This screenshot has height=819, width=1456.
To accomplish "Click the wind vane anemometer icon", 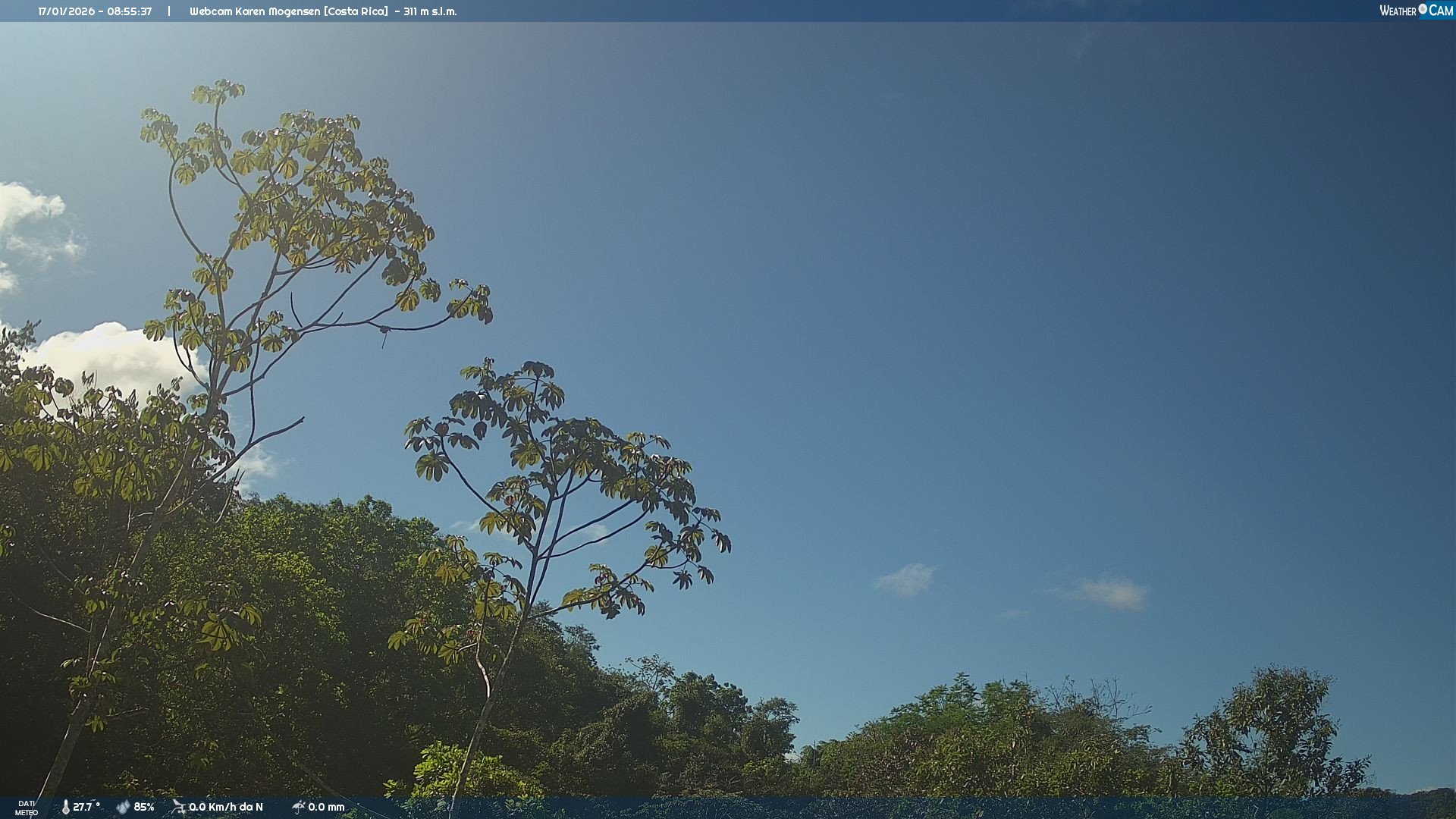I will [x=178, y=807].
